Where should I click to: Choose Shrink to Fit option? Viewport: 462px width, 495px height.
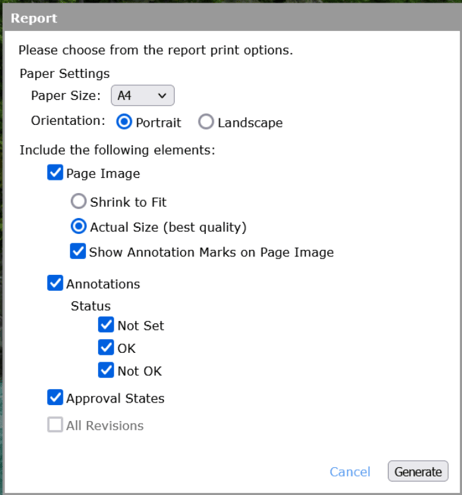click(x=79, y=201)
